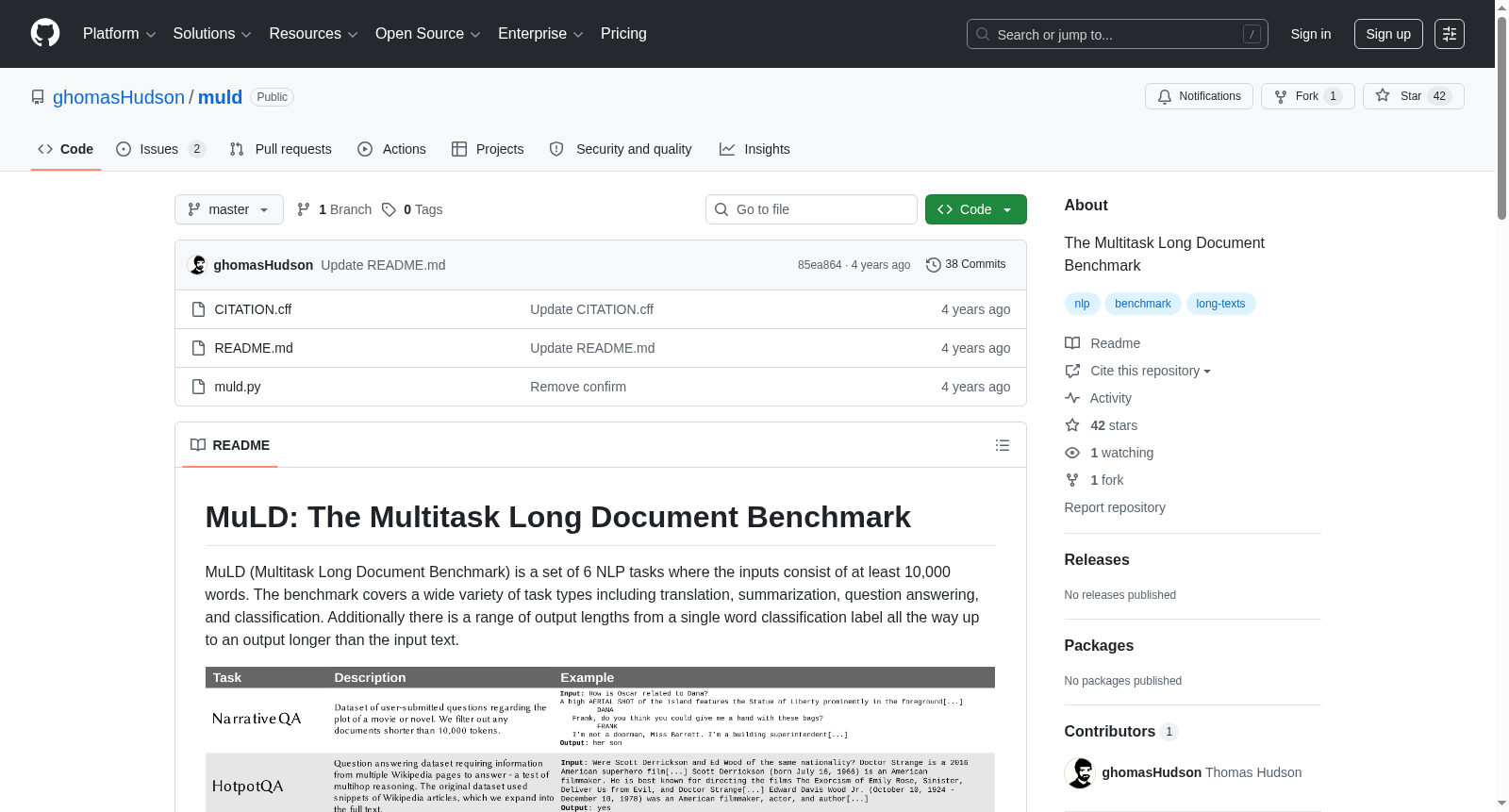
Task: Click the README.md file icon
Action: click(x=198, y=348)
